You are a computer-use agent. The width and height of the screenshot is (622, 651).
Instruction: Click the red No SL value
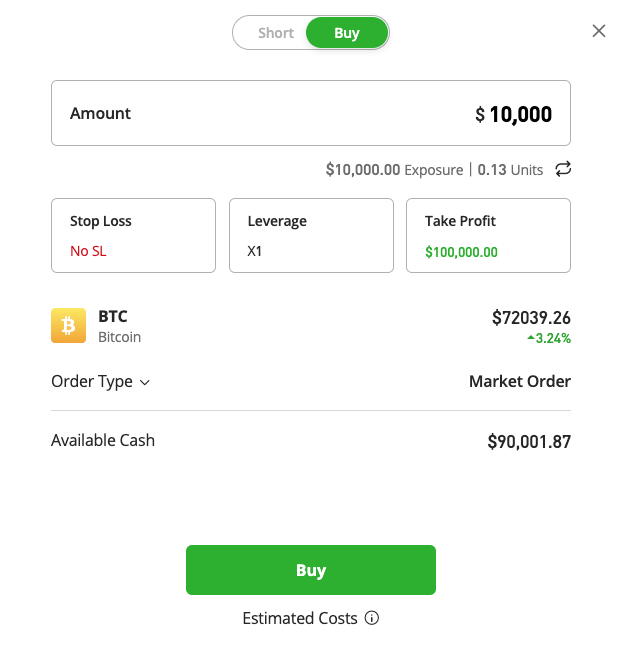88,251
